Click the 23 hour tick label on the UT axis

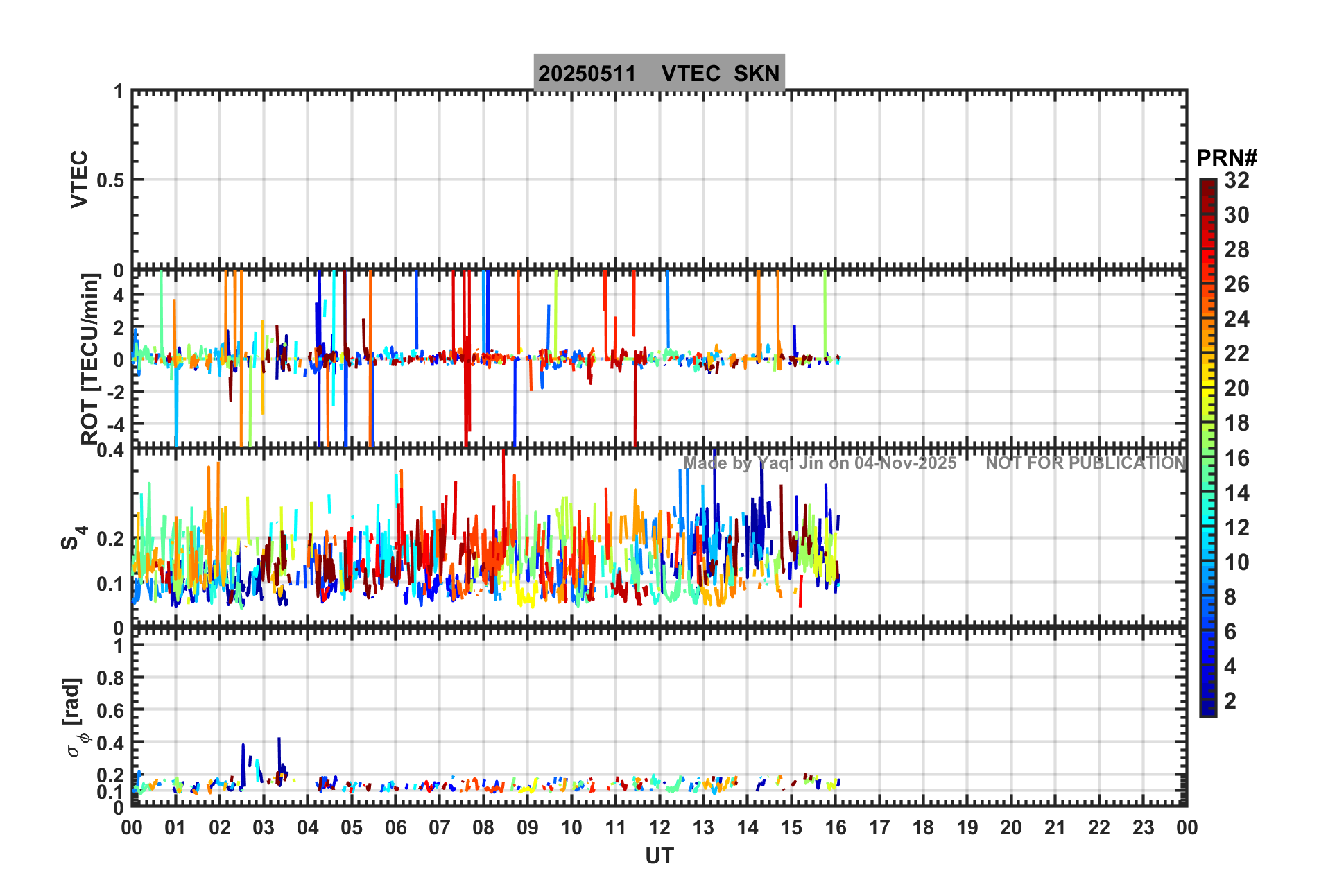pyautogui.click(x=1143, y=827)
